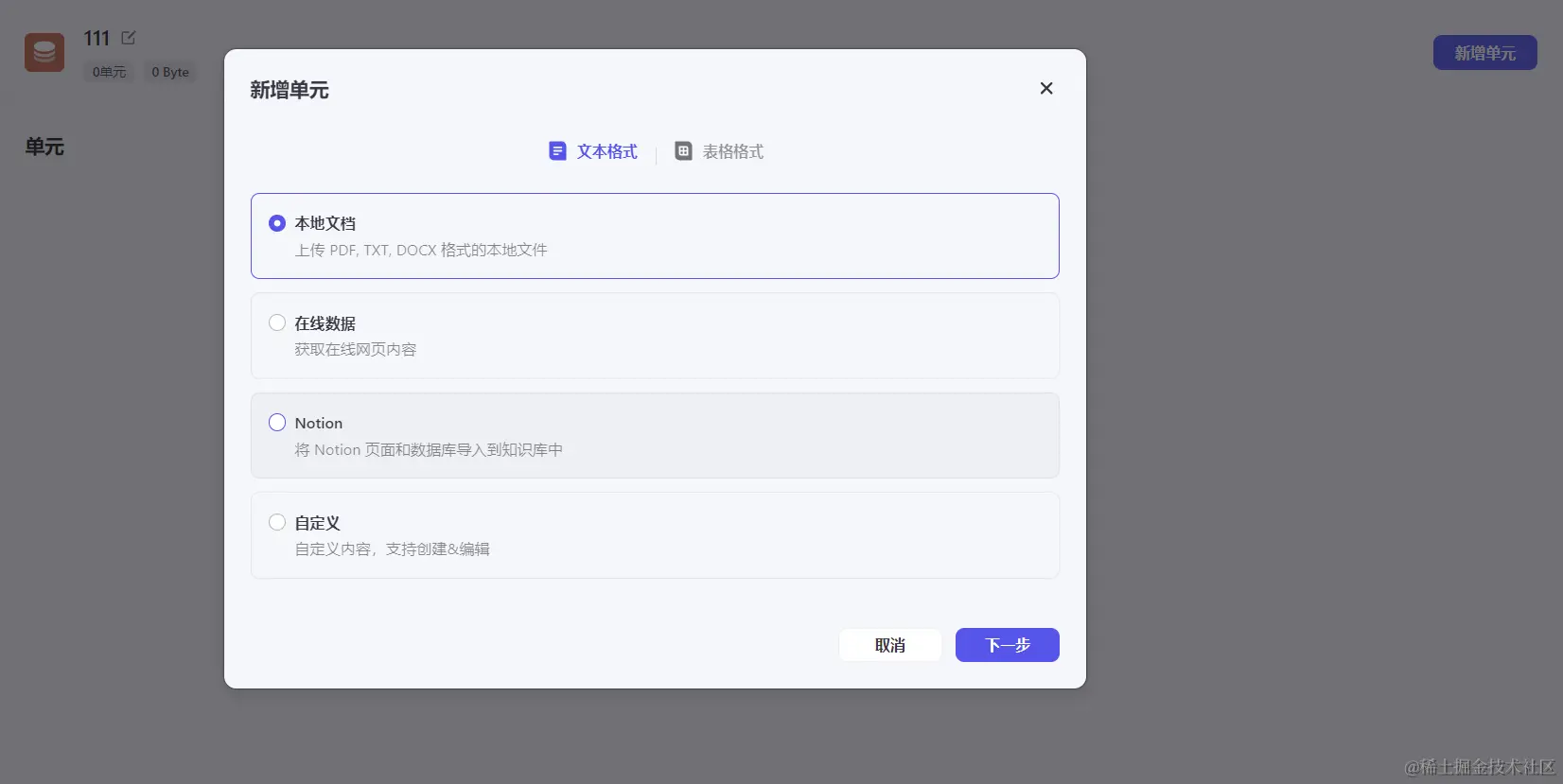The width and height of the screenshot is (1563, 784).
Task: Click the 0单元 tag
Action: (x=110, y=72)
